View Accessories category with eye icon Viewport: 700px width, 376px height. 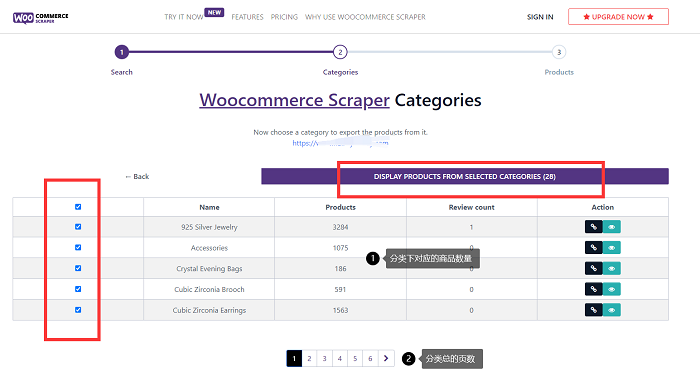pyautogui.click(x=612, y=247)
